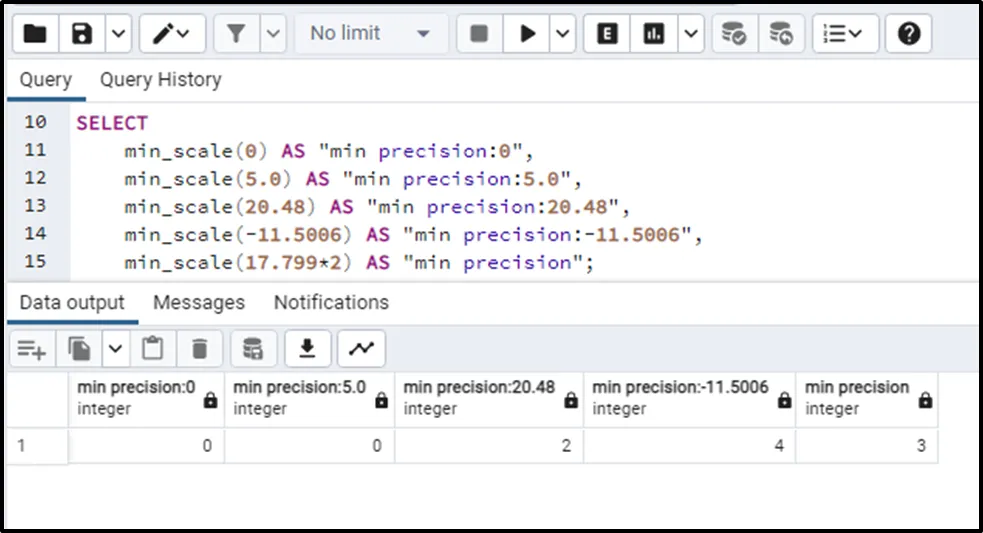This screenshot has height=533, width=983.
Task: Switch to the Query History tab
Action: click(160, 80)
